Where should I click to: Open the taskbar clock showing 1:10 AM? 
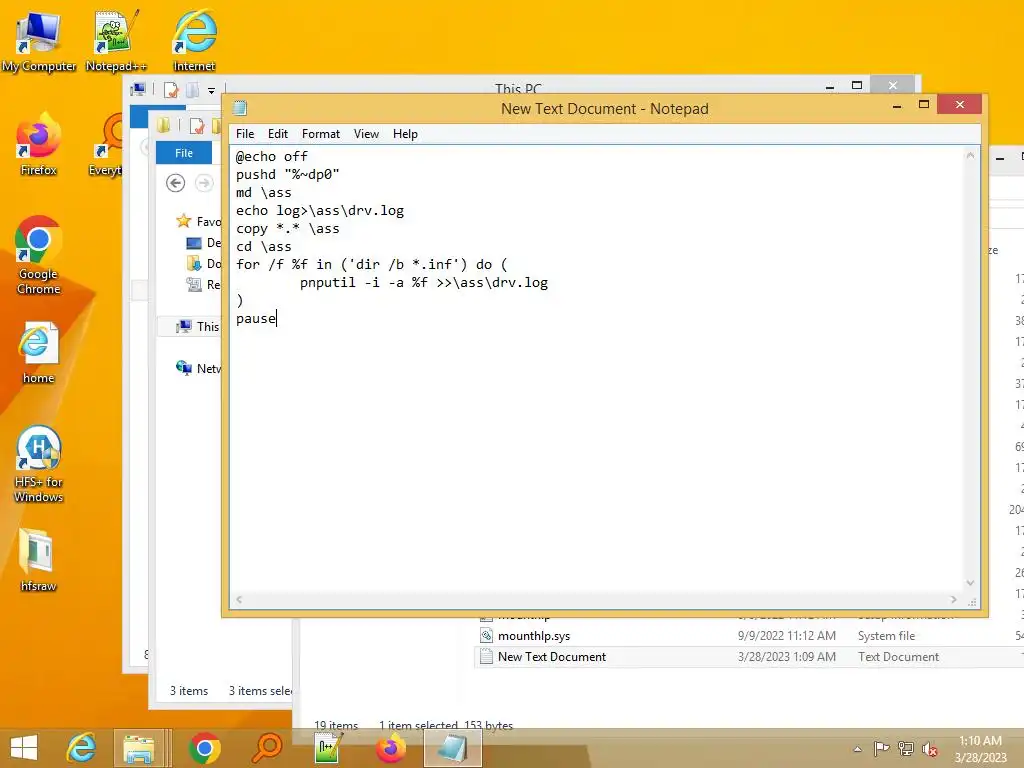point(980,749)
